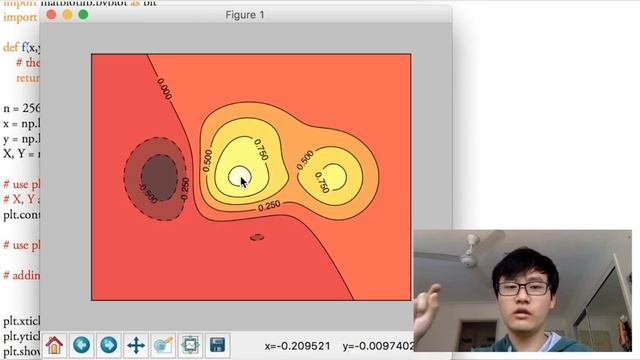This screenshot has height=360, width=640.
Task: Click the -0.500 contour label
Action: click(x=148, y=194)
